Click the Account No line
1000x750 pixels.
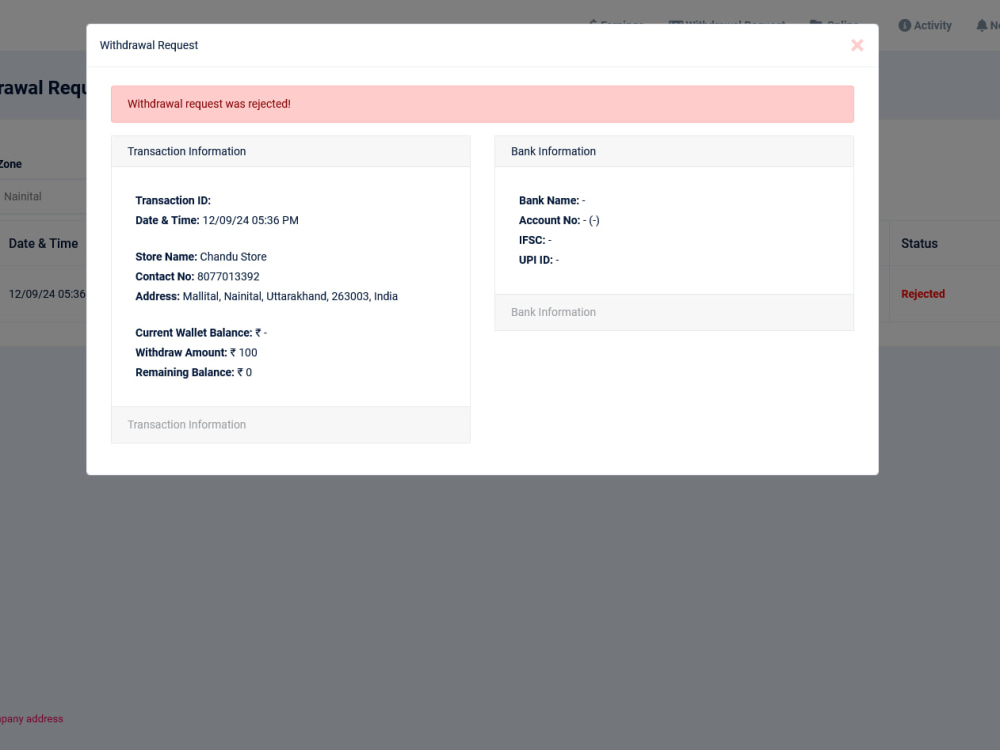click(559, 220)
